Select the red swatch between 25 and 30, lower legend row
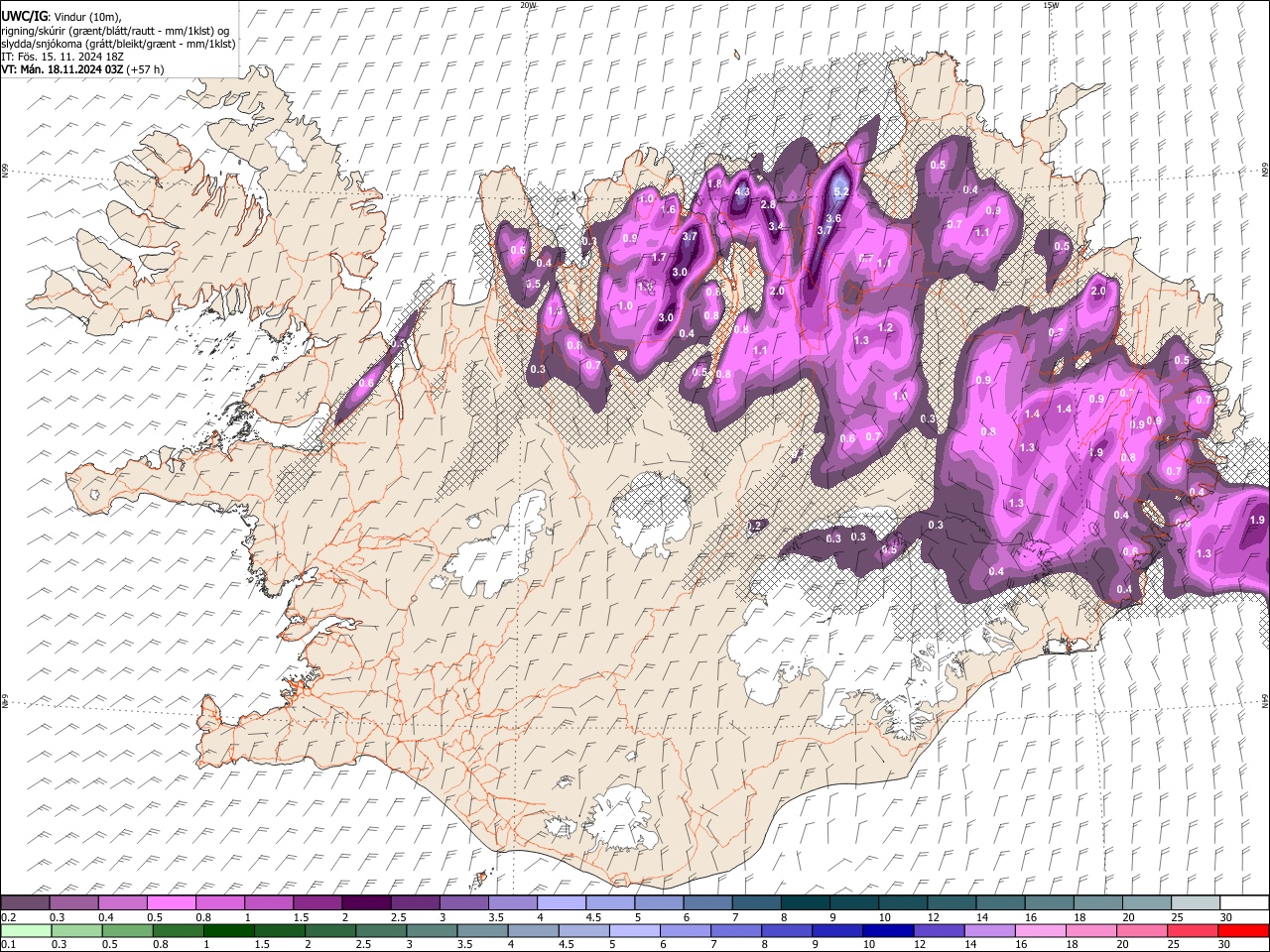 click(x=1192, y=930)
